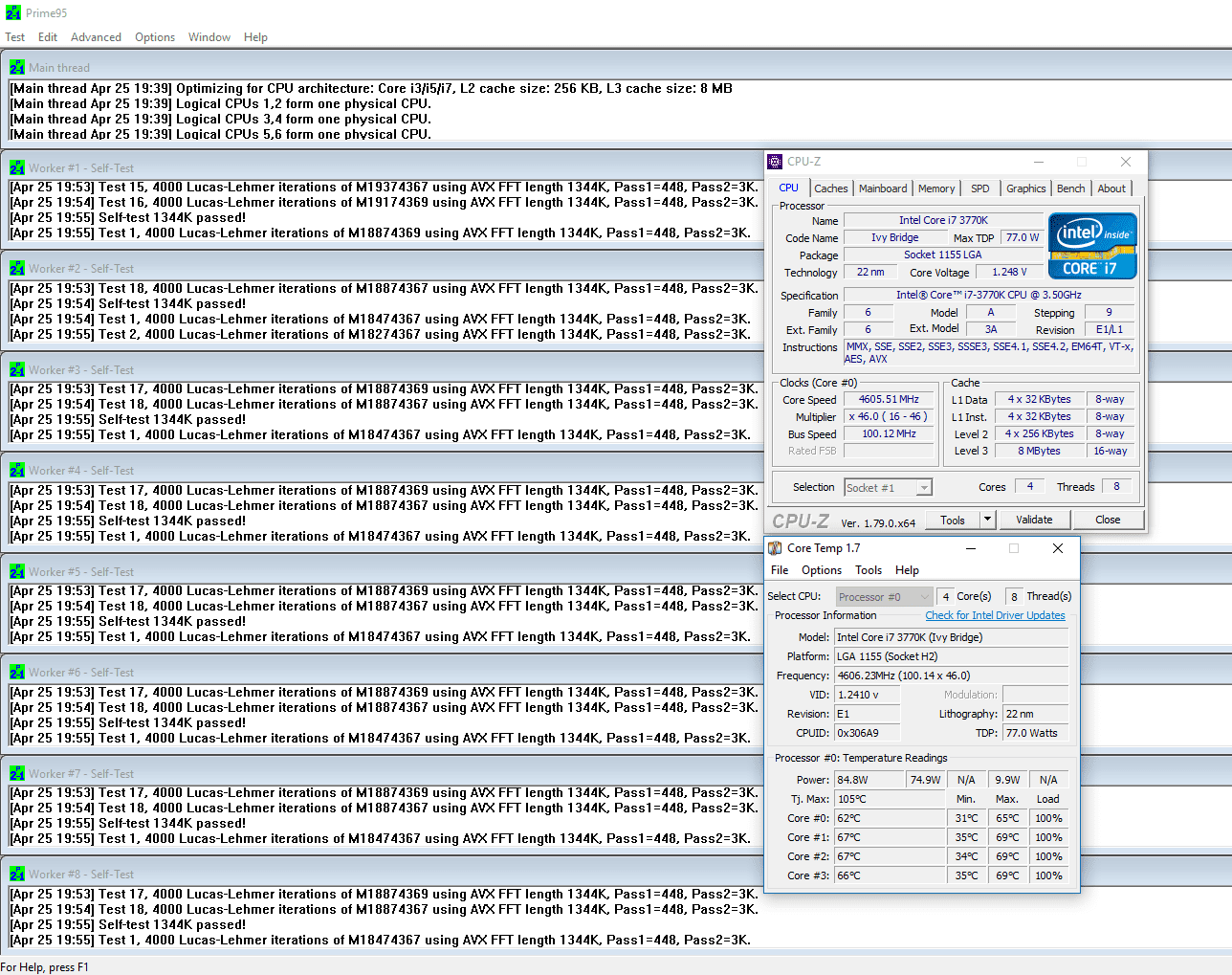
Task: Open the Test menu in Prime95
Action: pyautogui.click(x=15, y=37)
